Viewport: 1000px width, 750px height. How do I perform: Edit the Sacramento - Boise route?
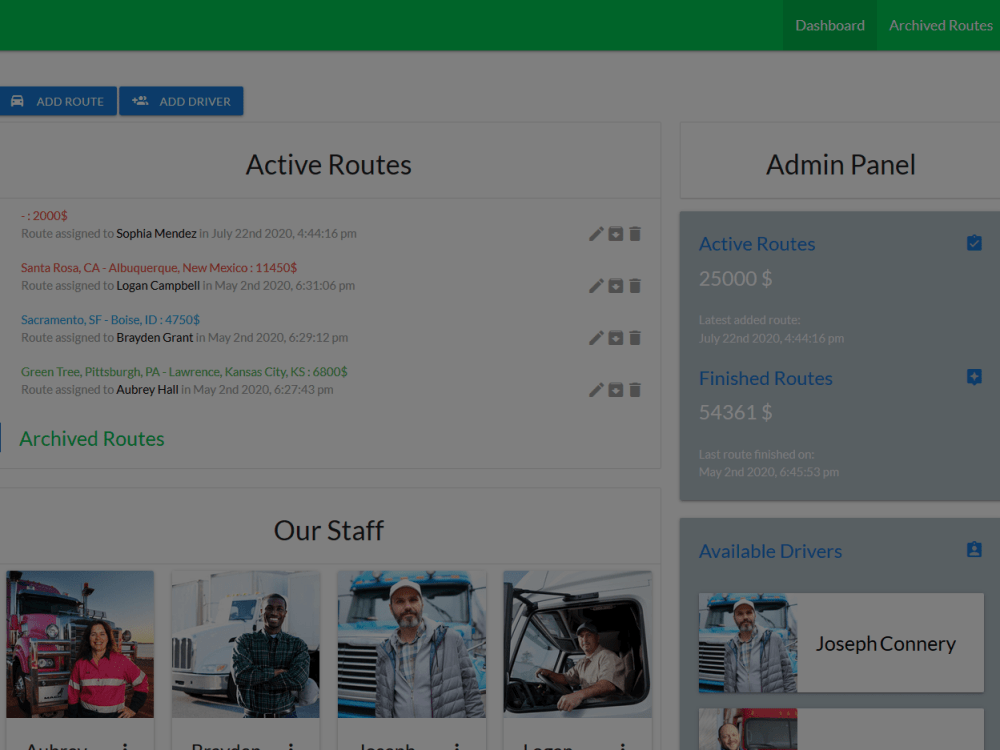coord(596,337)
